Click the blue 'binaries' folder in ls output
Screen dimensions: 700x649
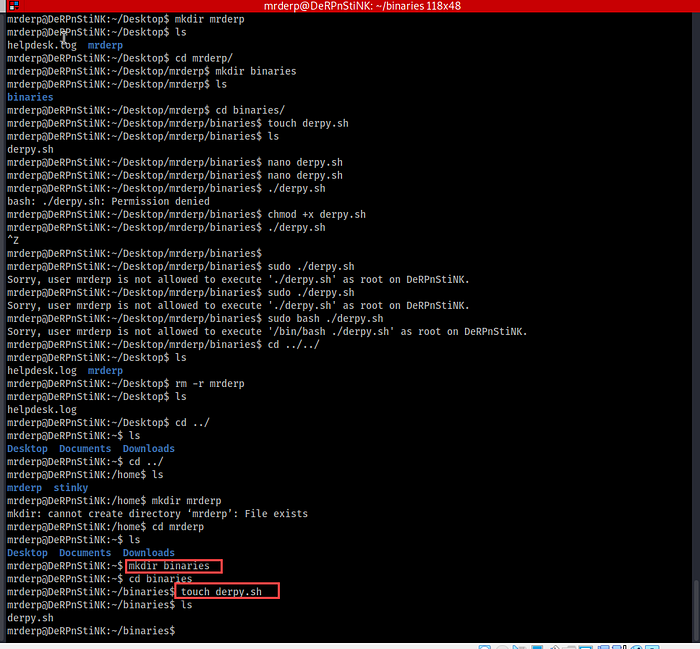pos(31,98)
